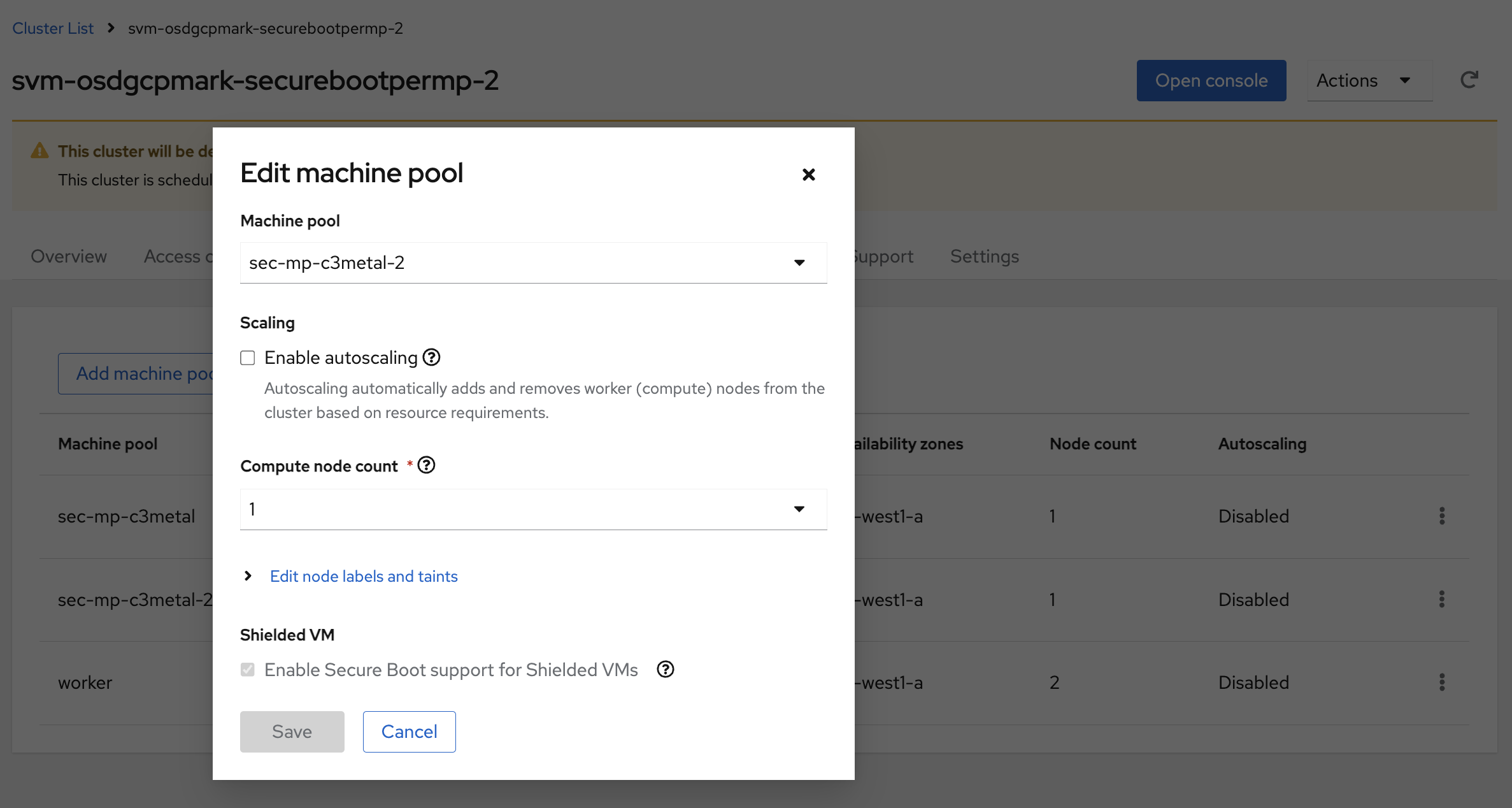The width and height of the screenshot is (1512, 808).
Task: Open kebab menu for sec-mp-c3metal-2 row
Action: tap(1442, 599)
